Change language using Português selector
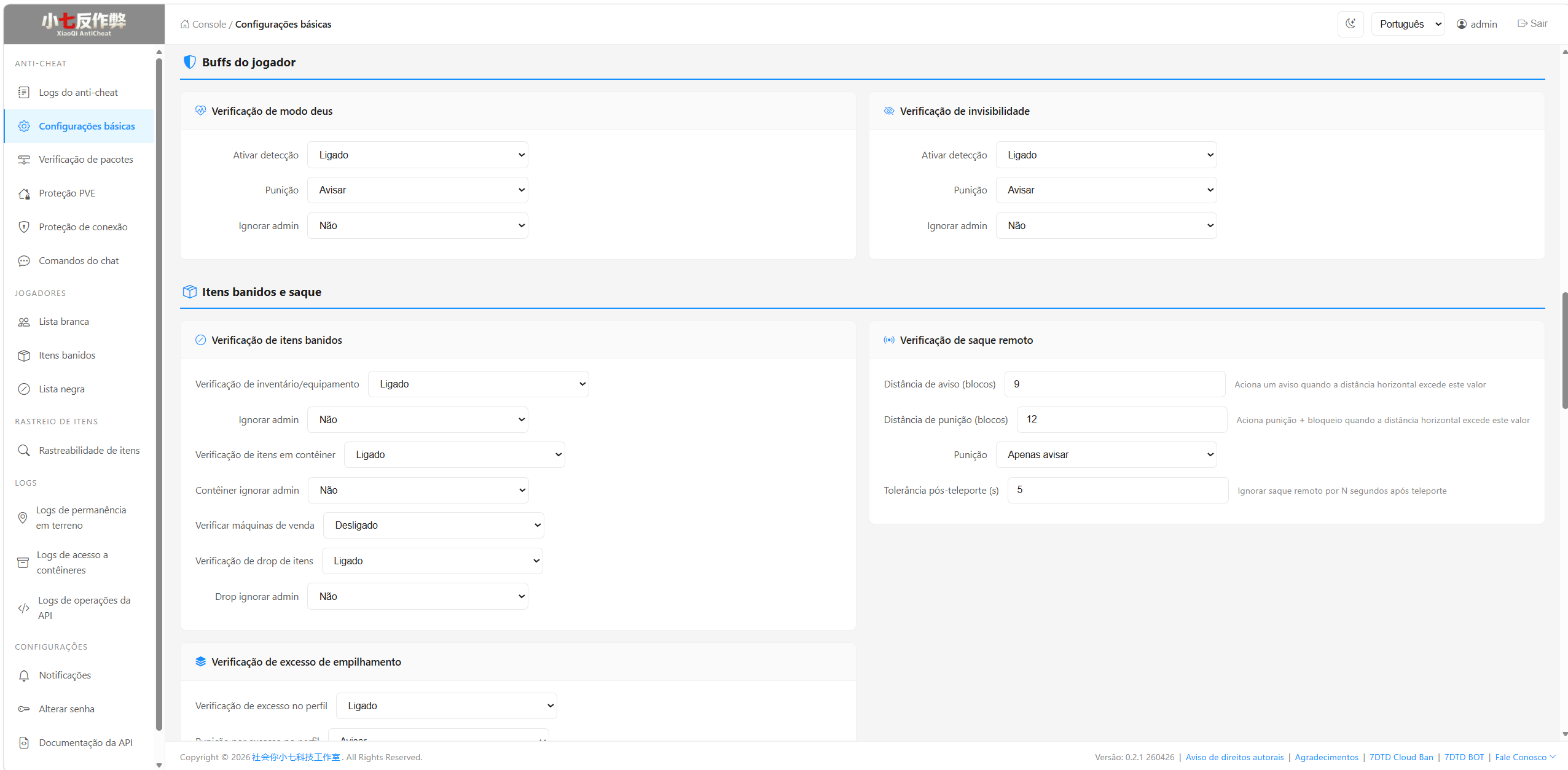Screen dimensions: 1568x770 (x=1407, y=24)
